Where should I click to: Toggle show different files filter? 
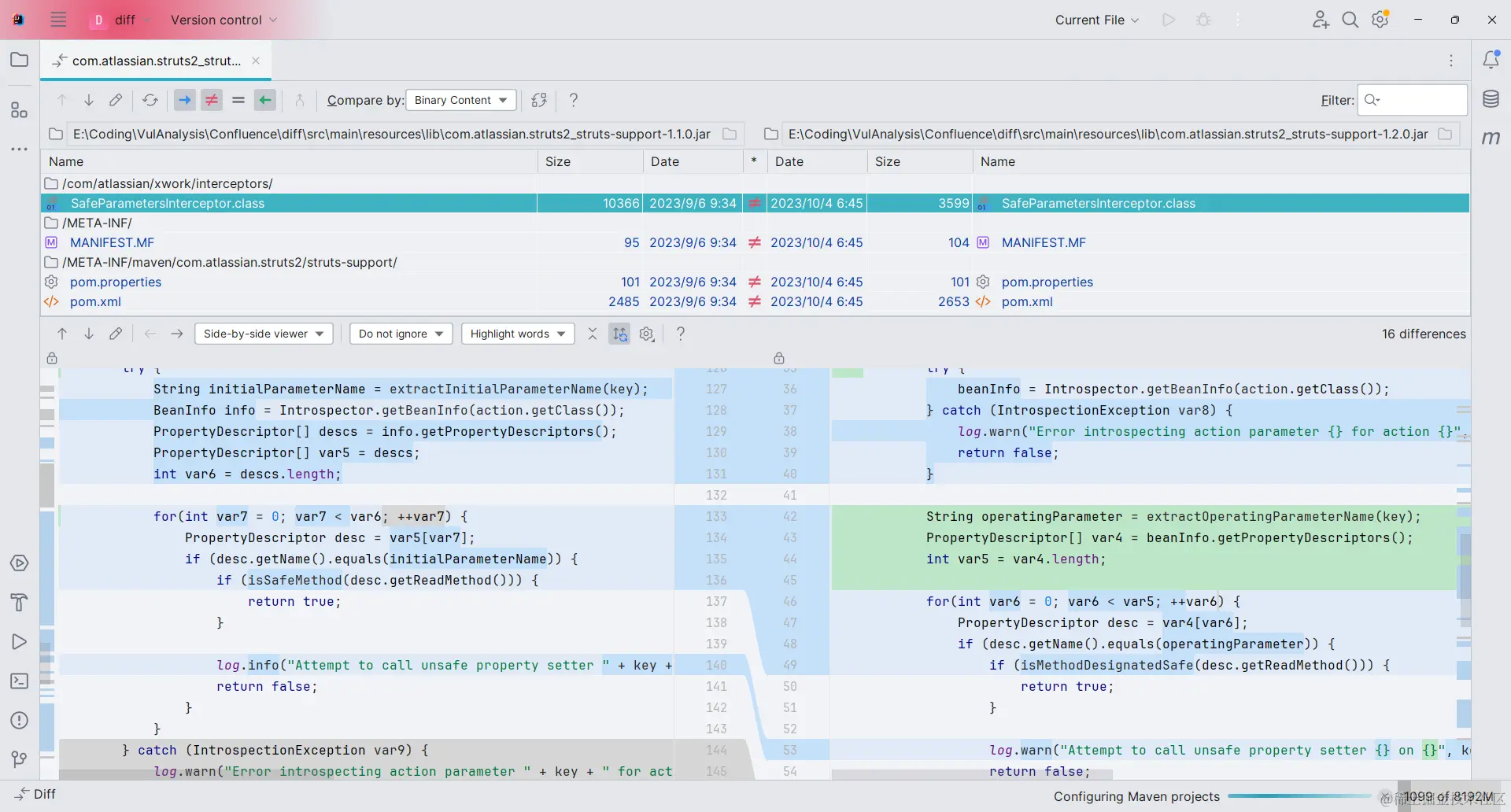pos(212,100)
